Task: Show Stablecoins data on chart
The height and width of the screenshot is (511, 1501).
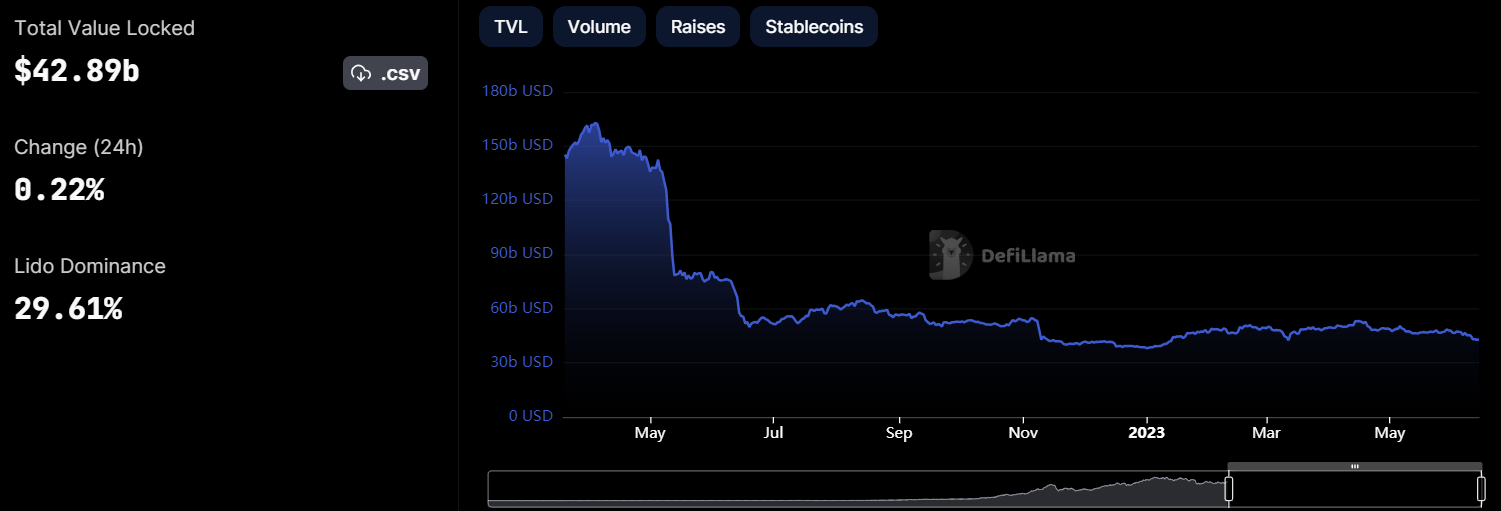Action: 814,27
